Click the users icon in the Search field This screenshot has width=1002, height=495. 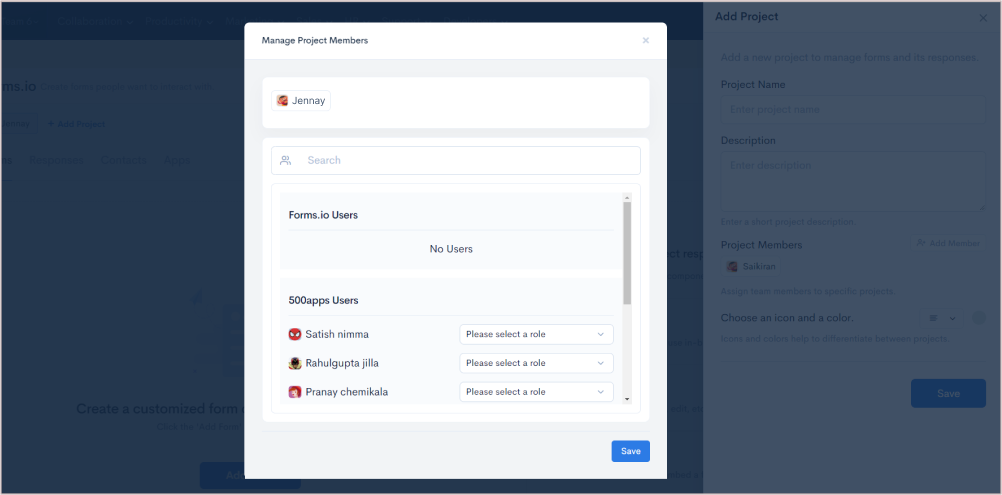[x=286, y=161]
